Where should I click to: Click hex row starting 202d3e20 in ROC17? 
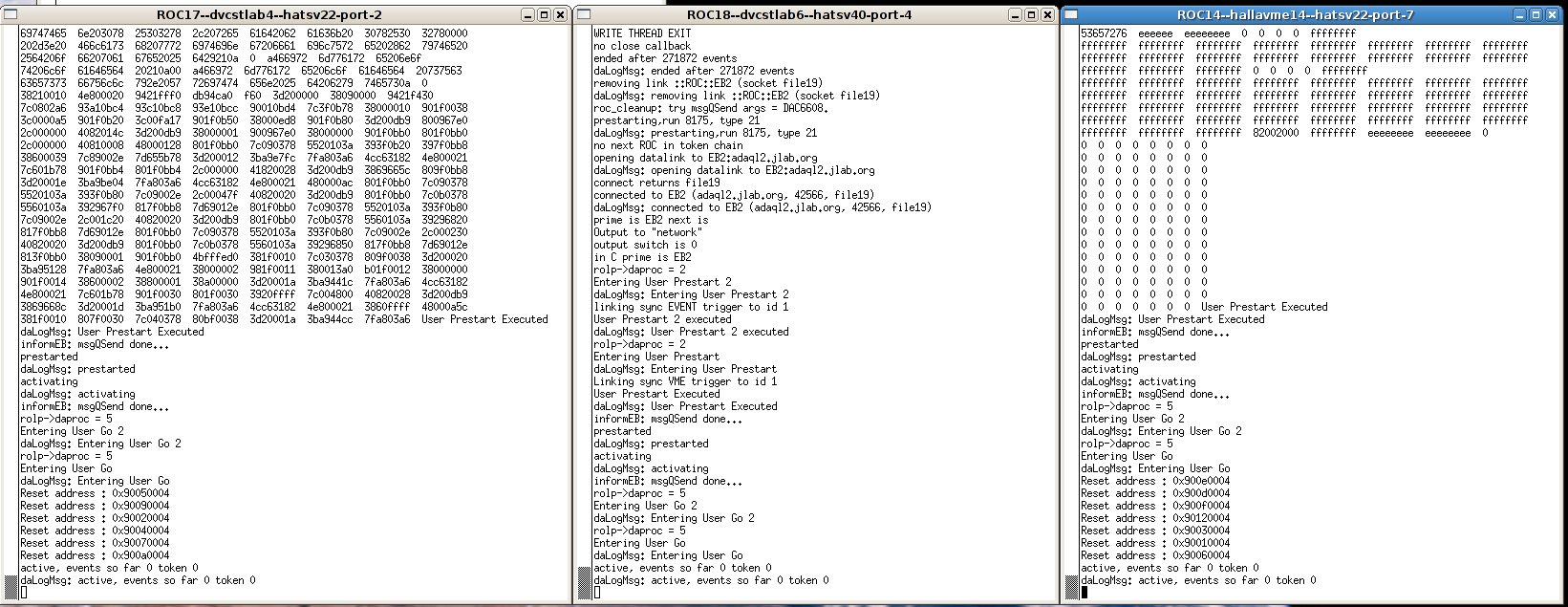coord(244,46)
